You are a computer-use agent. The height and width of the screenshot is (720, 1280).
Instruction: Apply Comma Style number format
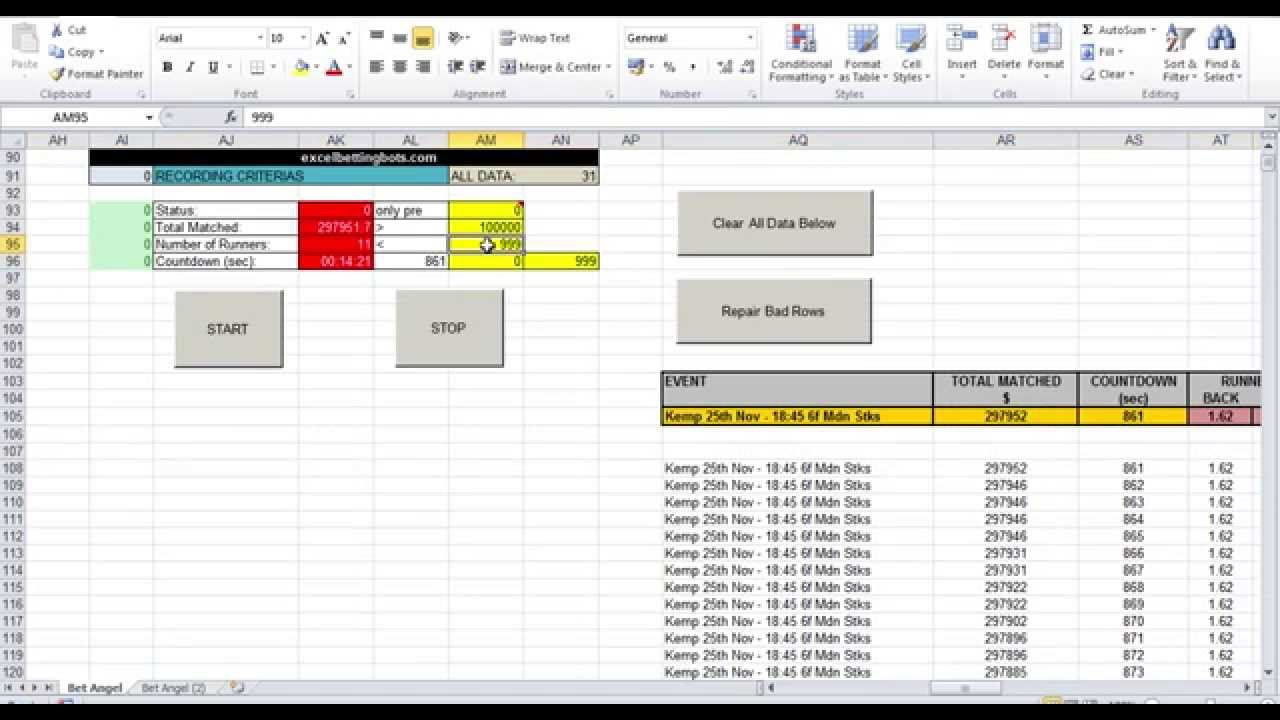693,67
